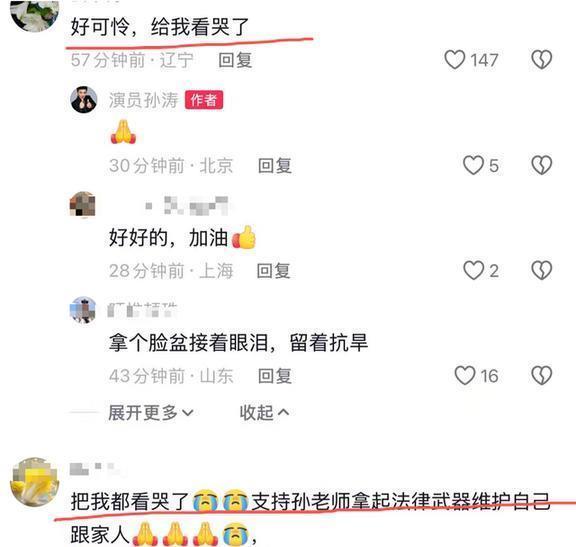Reply to the 28分钟前 上海 comment

click(x=274, y=271)
